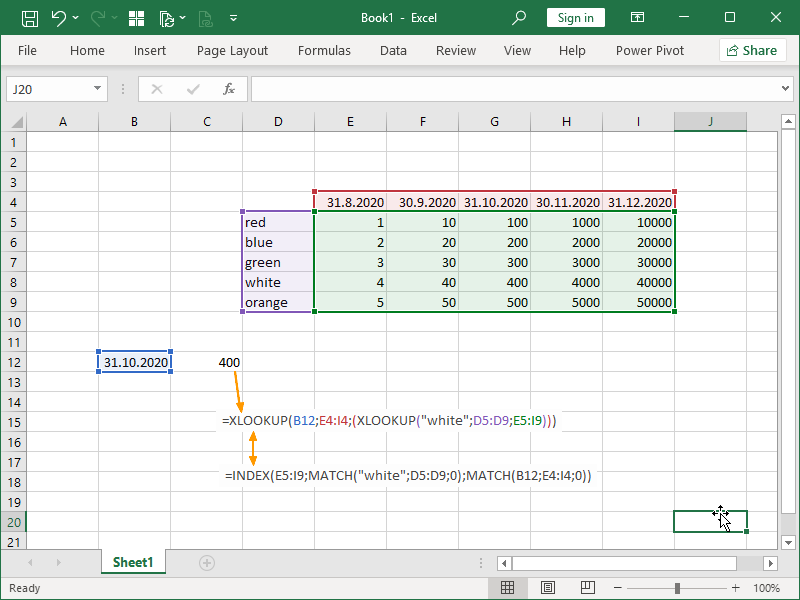Click next sheet navigation arrow
Viewport: 800px width, 600px height.
tap(59, 562)
